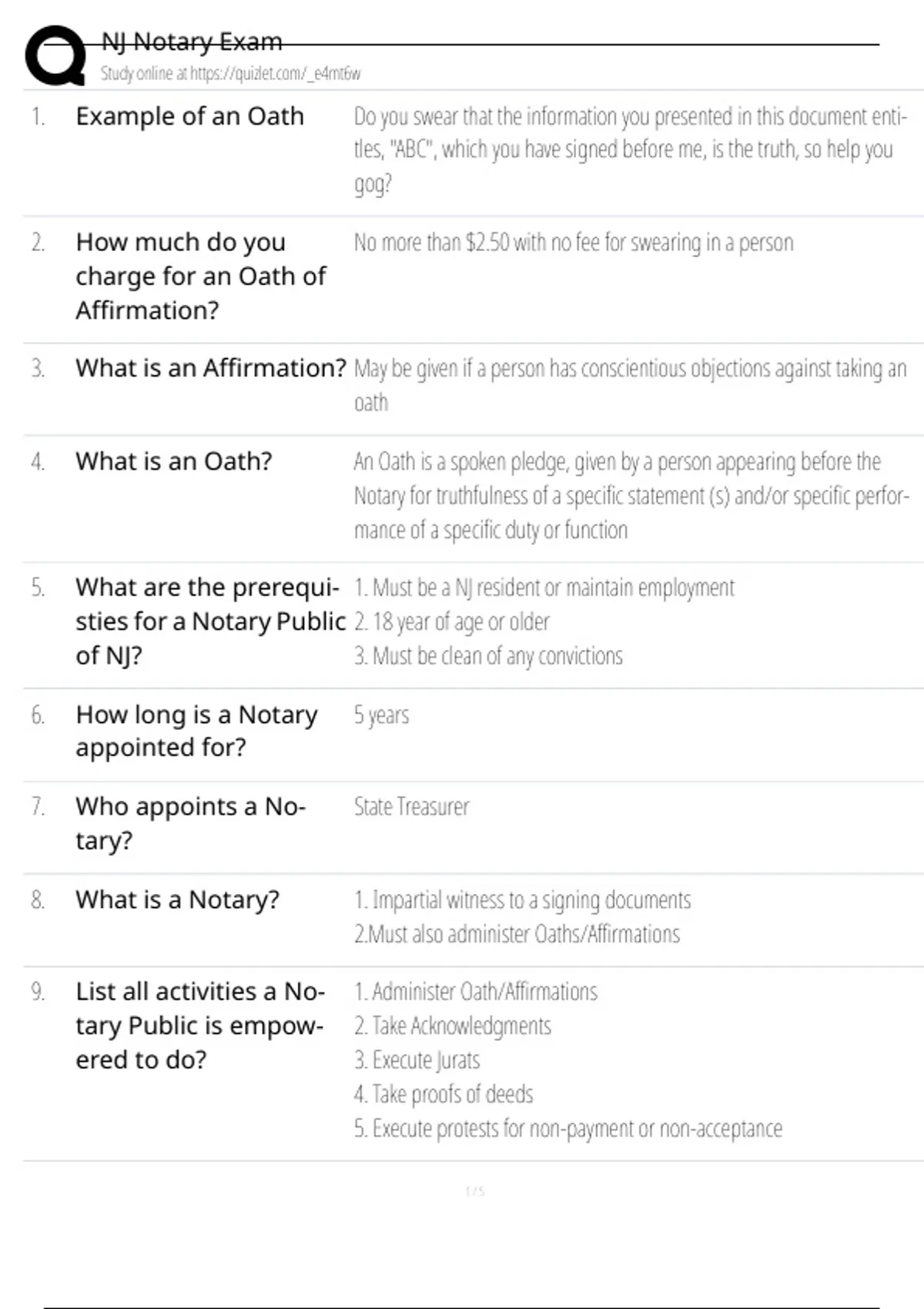Image resolution: width=924 pixels, height=1309 pixels.
Task: Select the "What is an Oath?" term
Action: [x=174, y=461]
